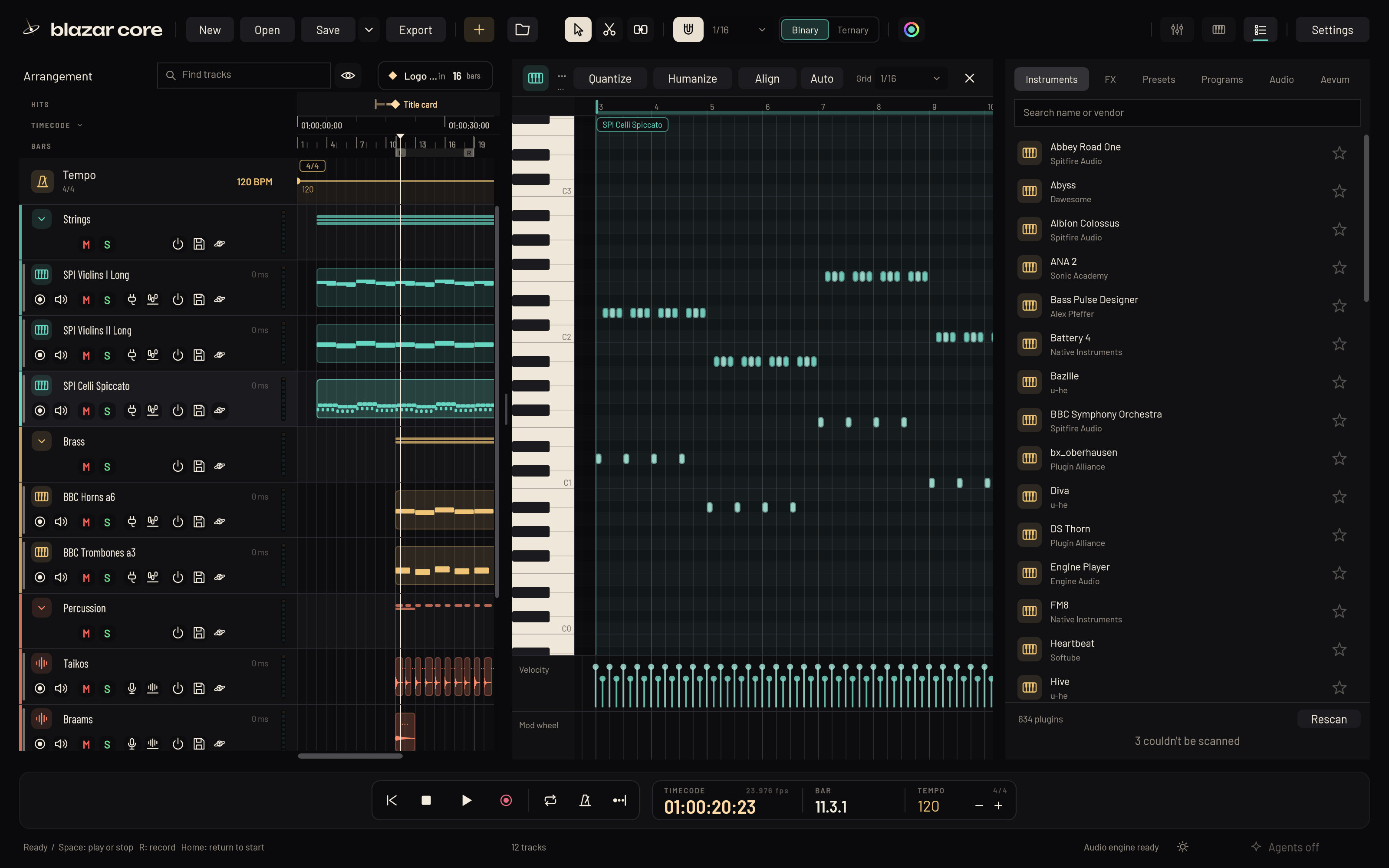Click the piano roll keyboard icon
Viewport: 1389px width, 868px height.
tap(535, 78)
